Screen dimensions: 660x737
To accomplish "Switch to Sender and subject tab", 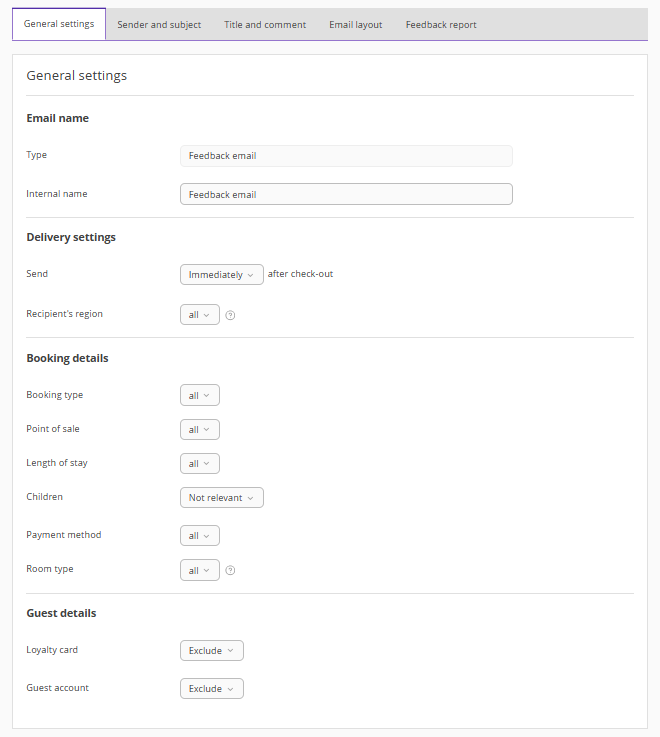I will click(159, 25).
